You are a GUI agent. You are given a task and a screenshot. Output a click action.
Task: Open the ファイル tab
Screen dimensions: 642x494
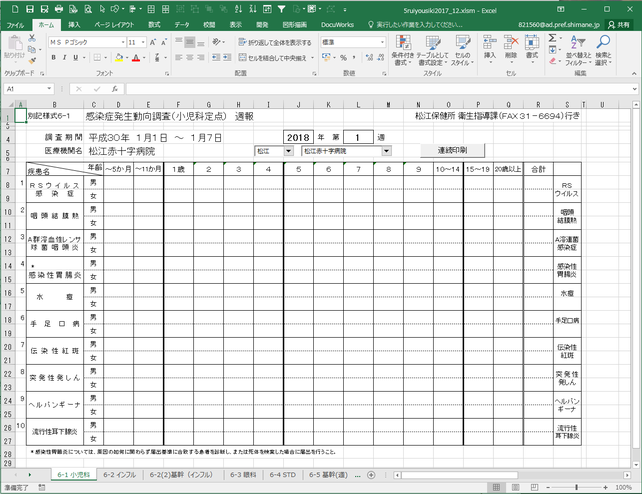[16, 25]
